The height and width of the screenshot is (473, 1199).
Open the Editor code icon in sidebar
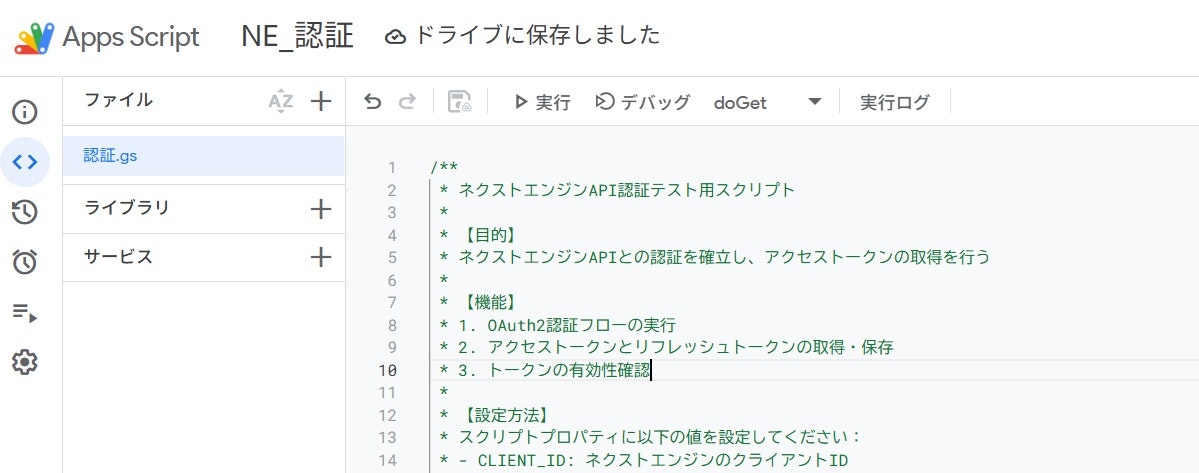[24, 162]
